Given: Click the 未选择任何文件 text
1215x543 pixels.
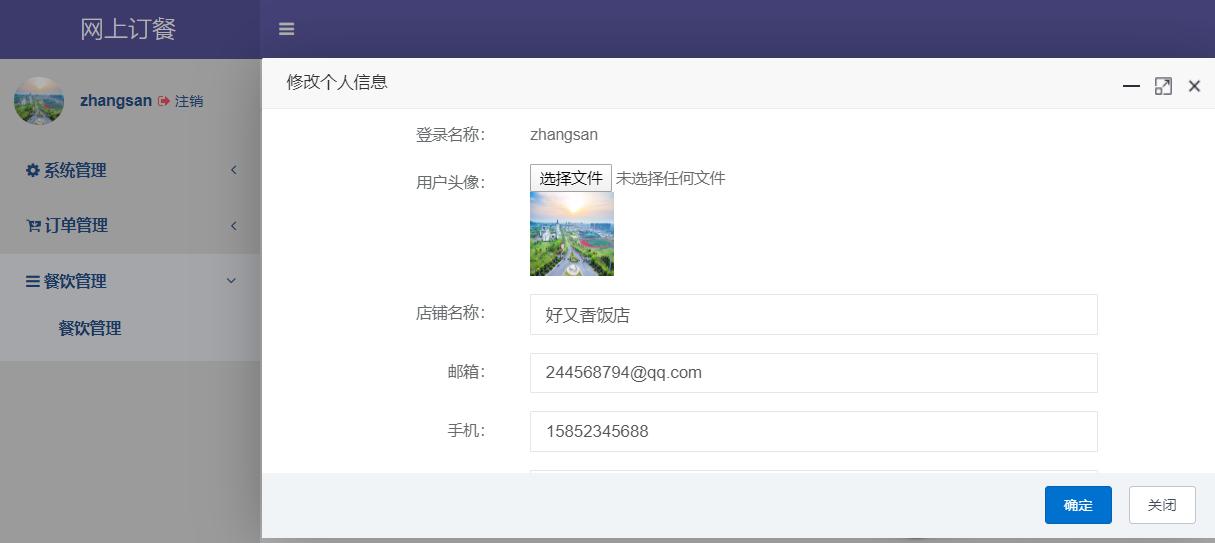Looking at the screenshot, I should pos(670,178).
